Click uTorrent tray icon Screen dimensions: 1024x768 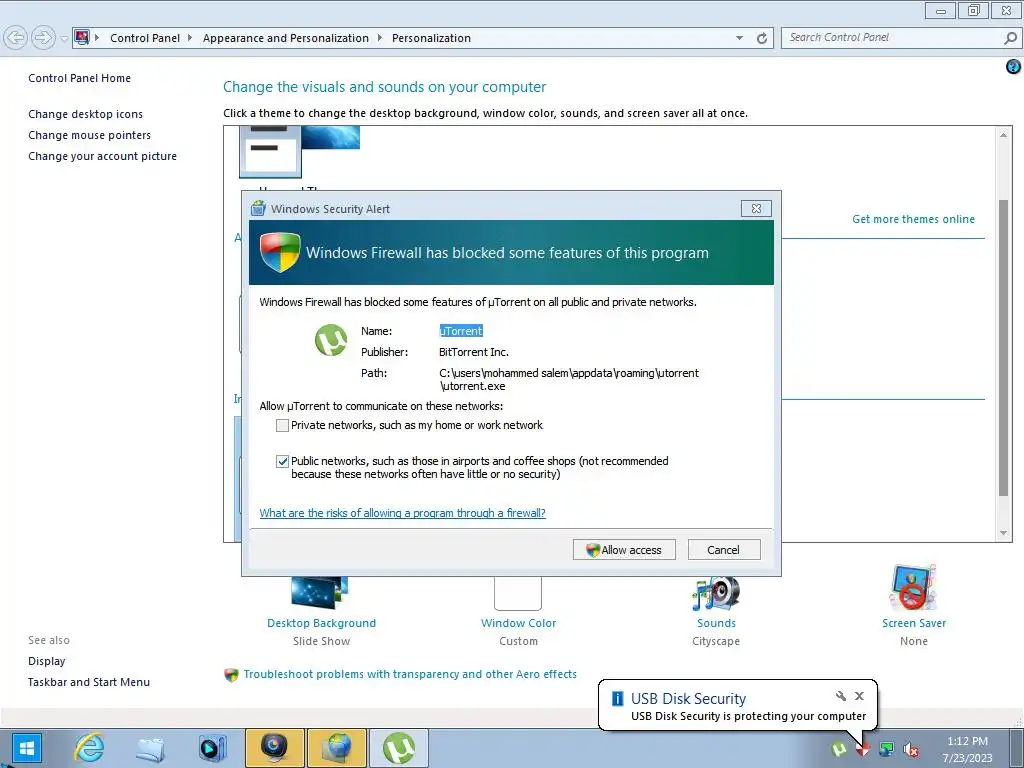(x=839, y=749)
